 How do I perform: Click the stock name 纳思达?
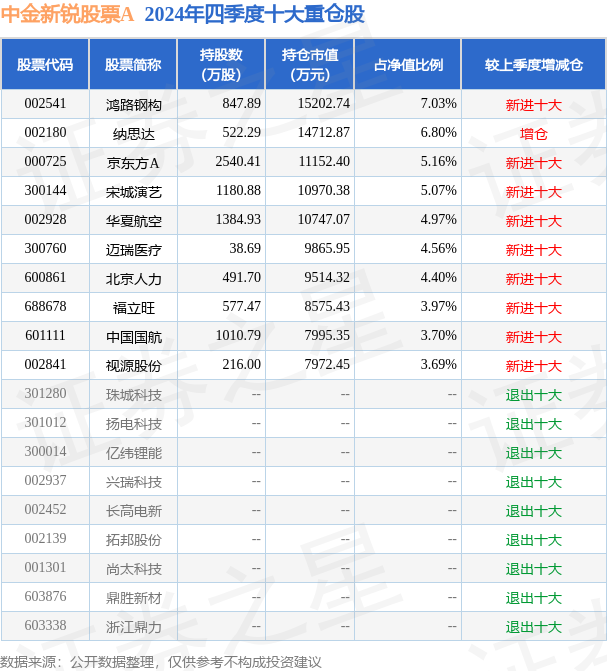[134, 134]
